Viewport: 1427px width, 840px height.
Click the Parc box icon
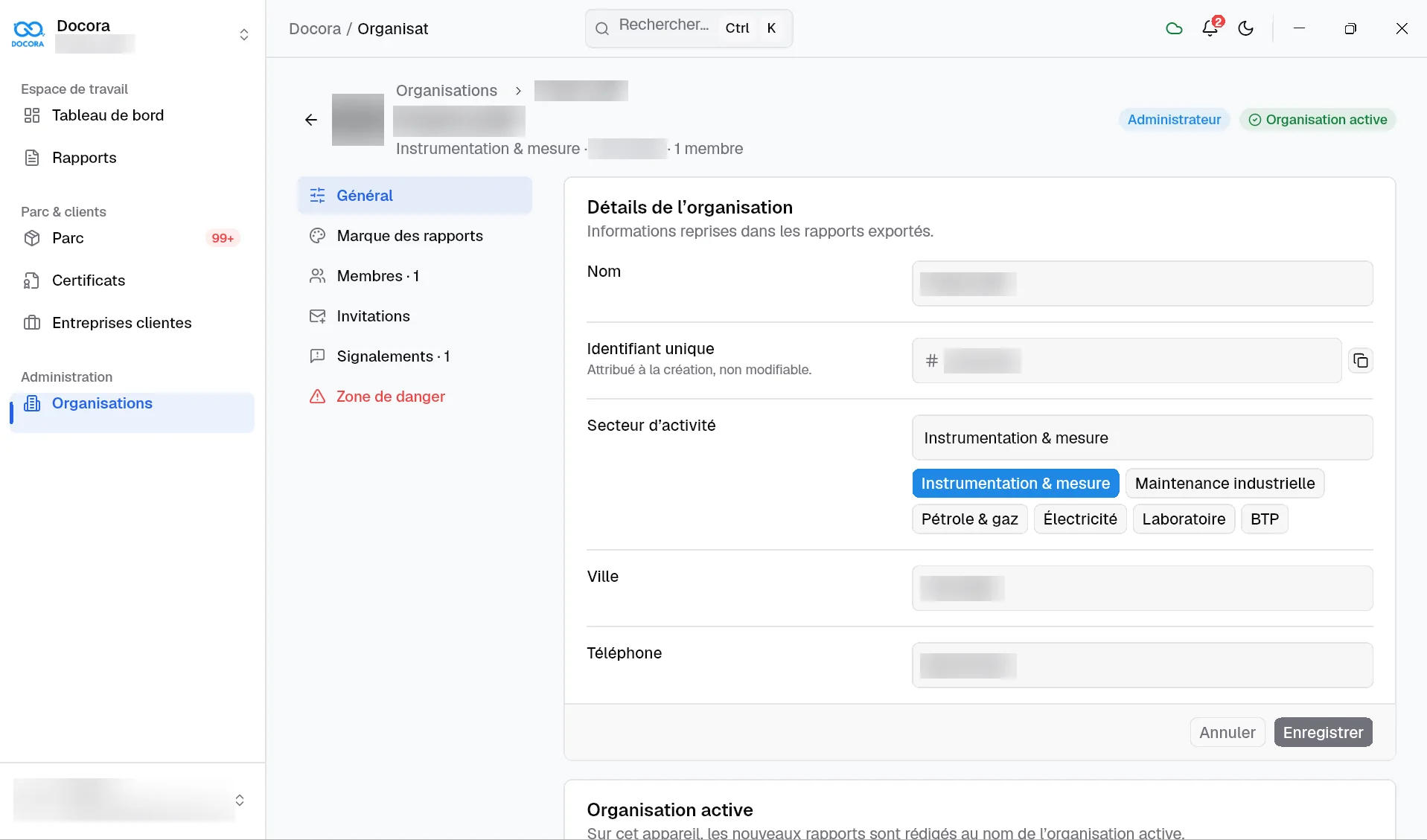pos(32,238)
